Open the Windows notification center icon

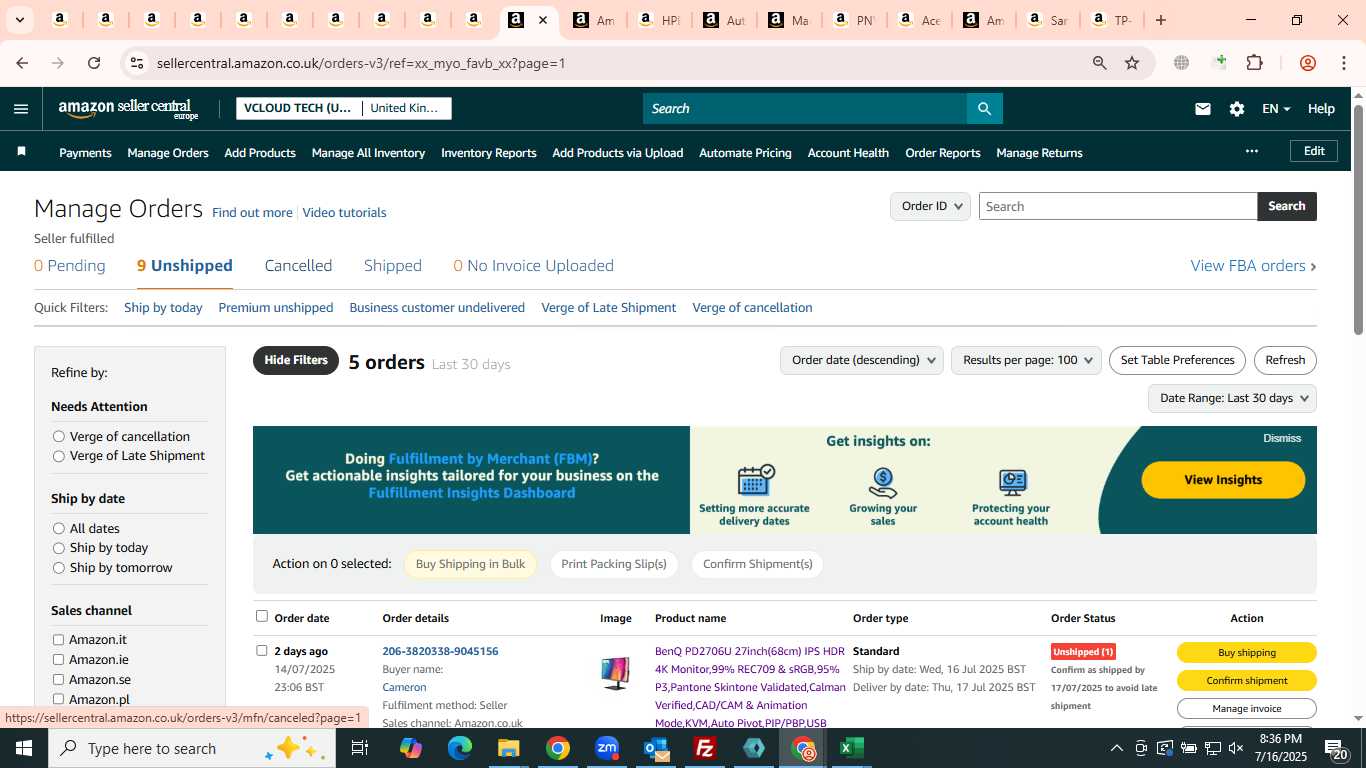(x=1336, y=748)
